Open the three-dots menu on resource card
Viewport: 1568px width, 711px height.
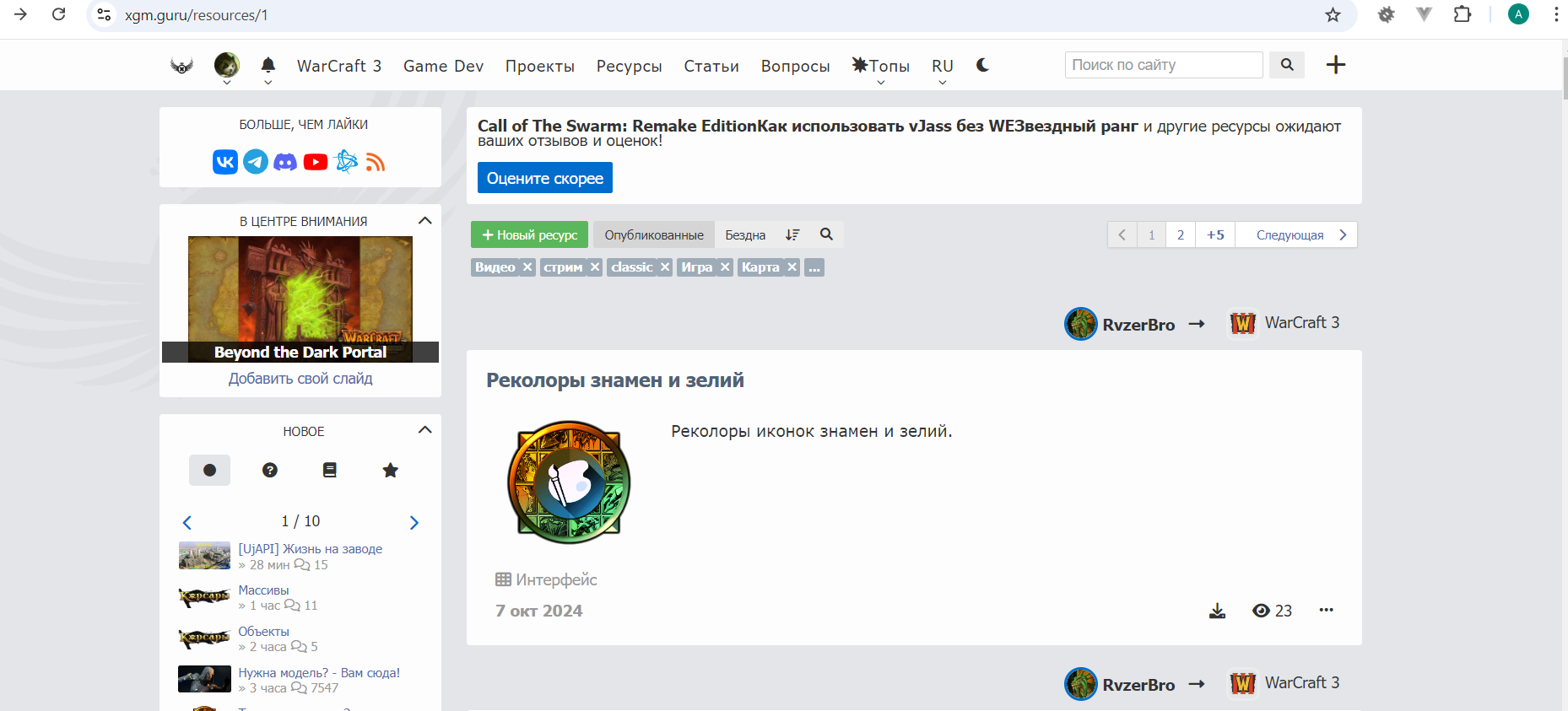tap(1326, 610)
